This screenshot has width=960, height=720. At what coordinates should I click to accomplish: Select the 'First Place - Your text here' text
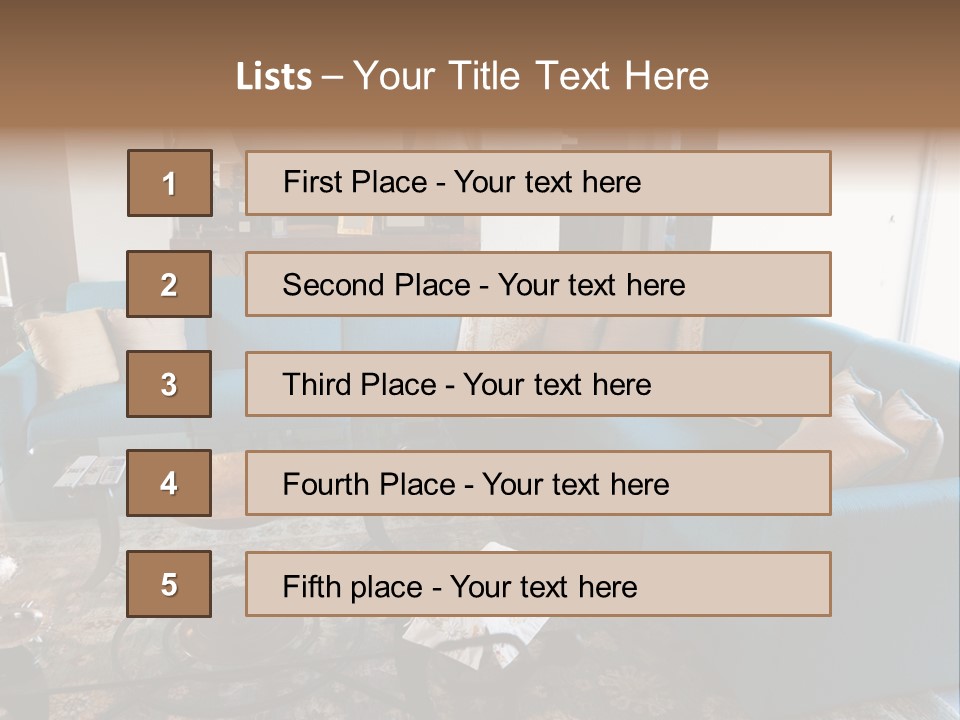coord(462,182)
